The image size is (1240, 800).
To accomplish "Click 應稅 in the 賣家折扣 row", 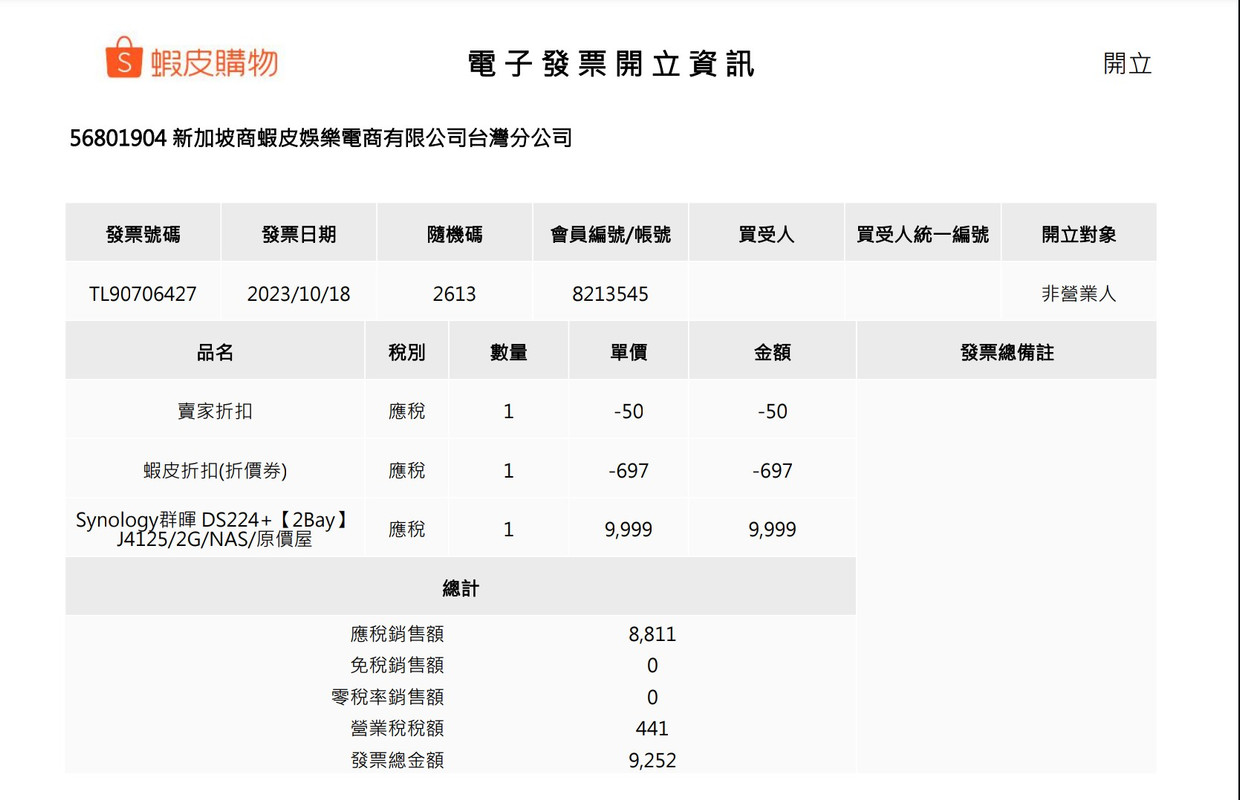I will coord(407,411).
